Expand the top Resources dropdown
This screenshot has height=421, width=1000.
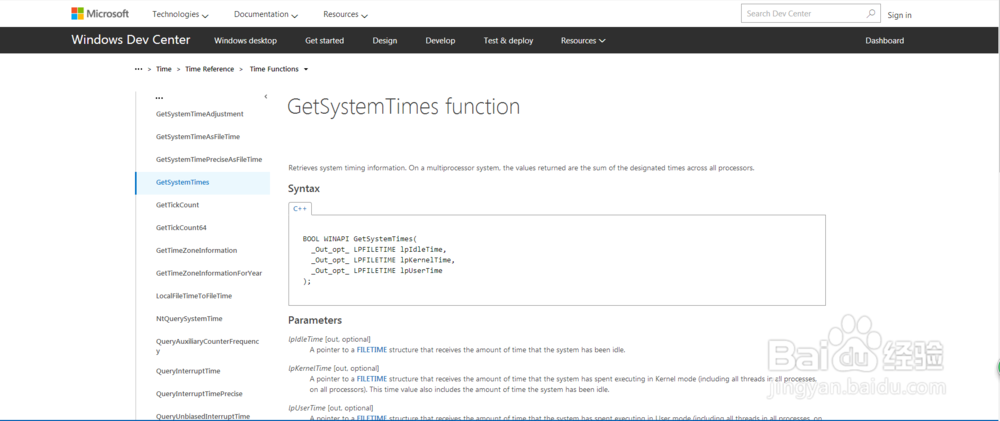pos(345,14)
